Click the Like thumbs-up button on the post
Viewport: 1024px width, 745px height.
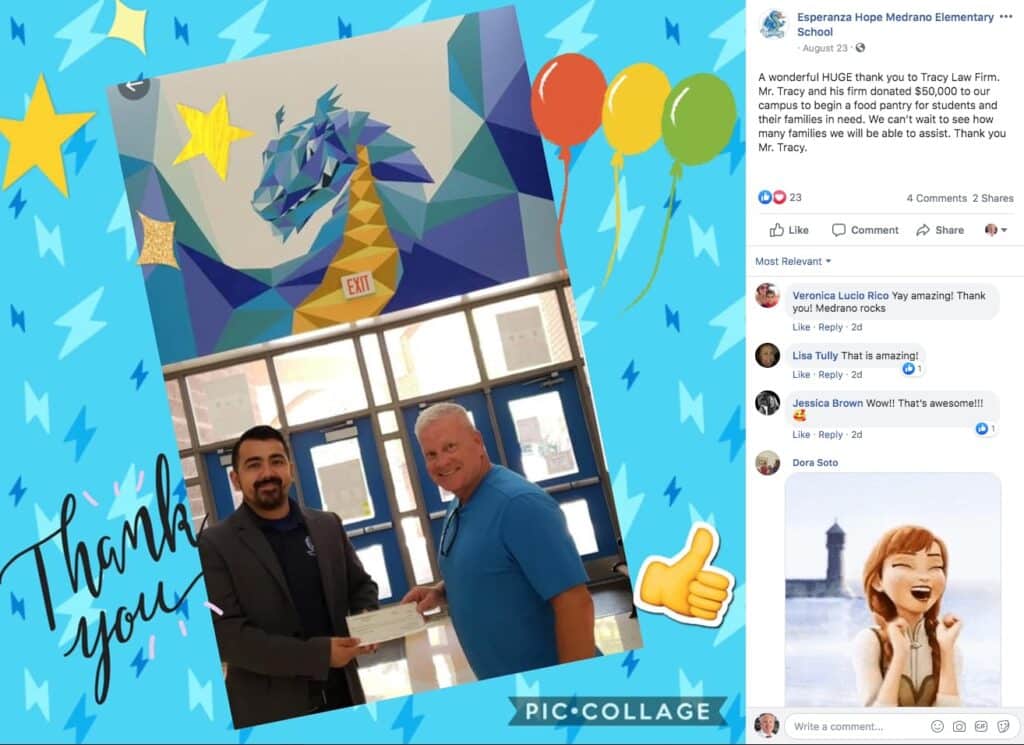789,230
